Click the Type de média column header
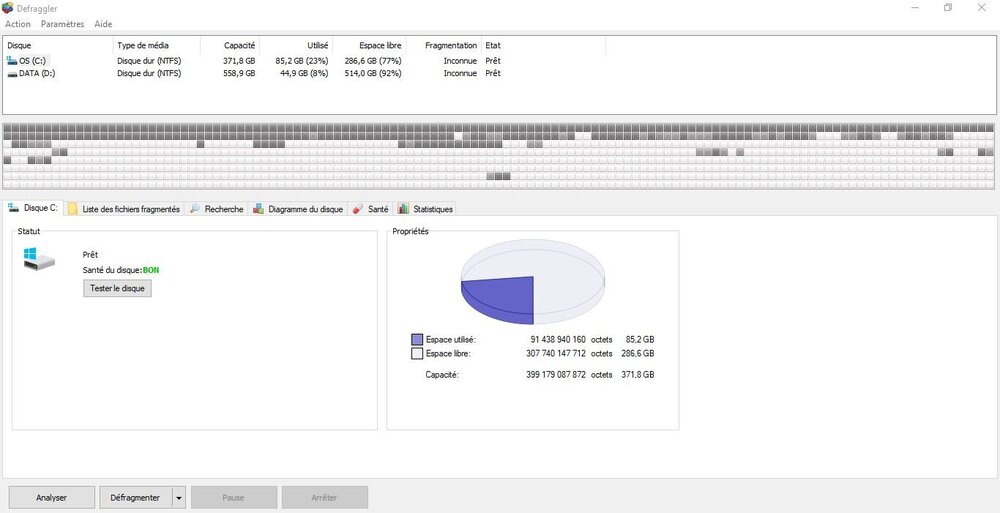This screenshot has height=513, width=1000. point(157,45)
